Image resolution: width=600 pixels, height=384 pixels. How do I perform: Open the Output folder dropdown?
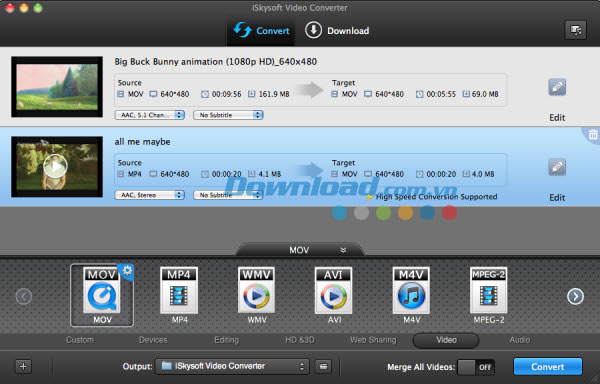click(x=232, y=366)
